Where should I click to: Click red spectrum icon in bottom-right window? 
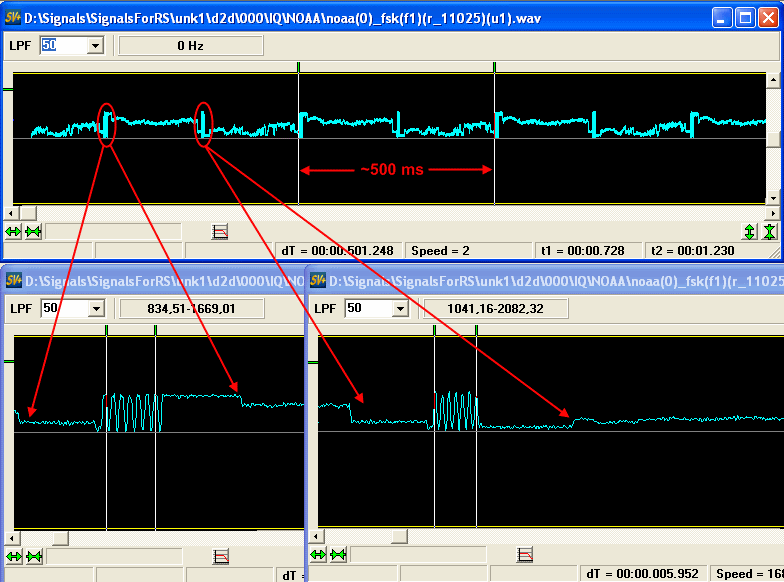525,554
